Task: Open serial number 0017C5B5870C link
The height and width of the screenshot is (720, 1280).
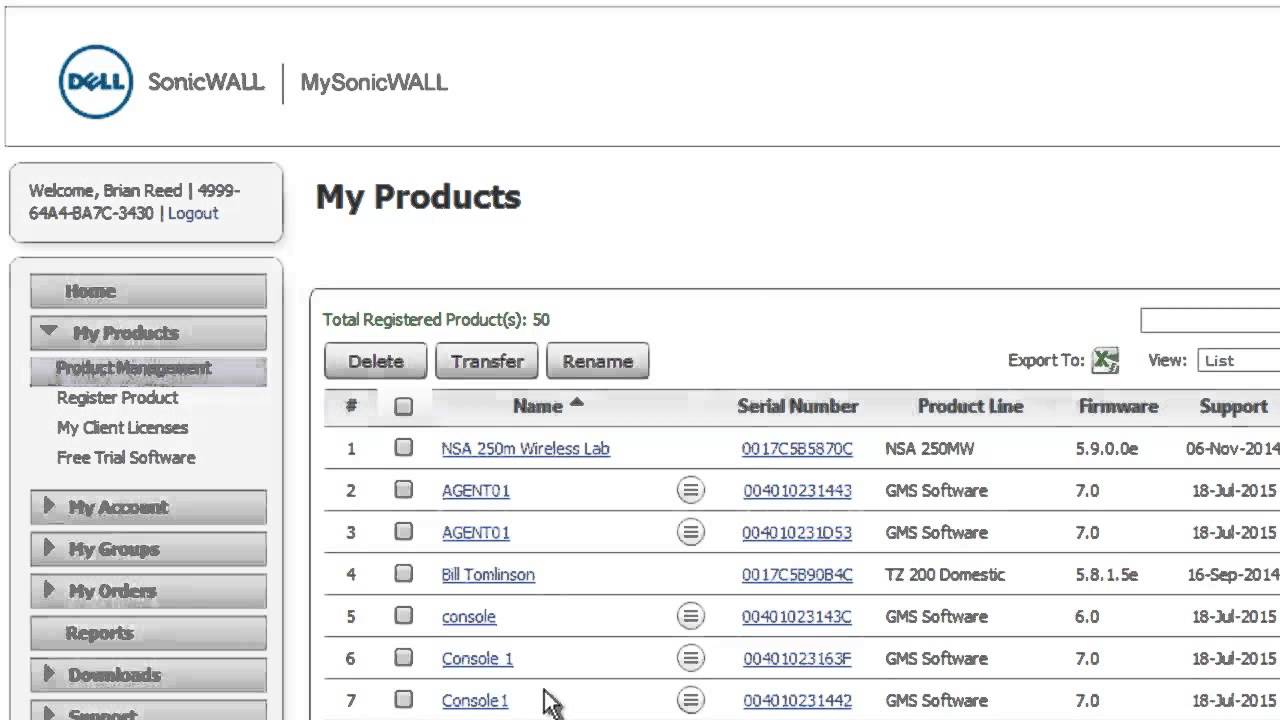Action: tap(797, 449)
